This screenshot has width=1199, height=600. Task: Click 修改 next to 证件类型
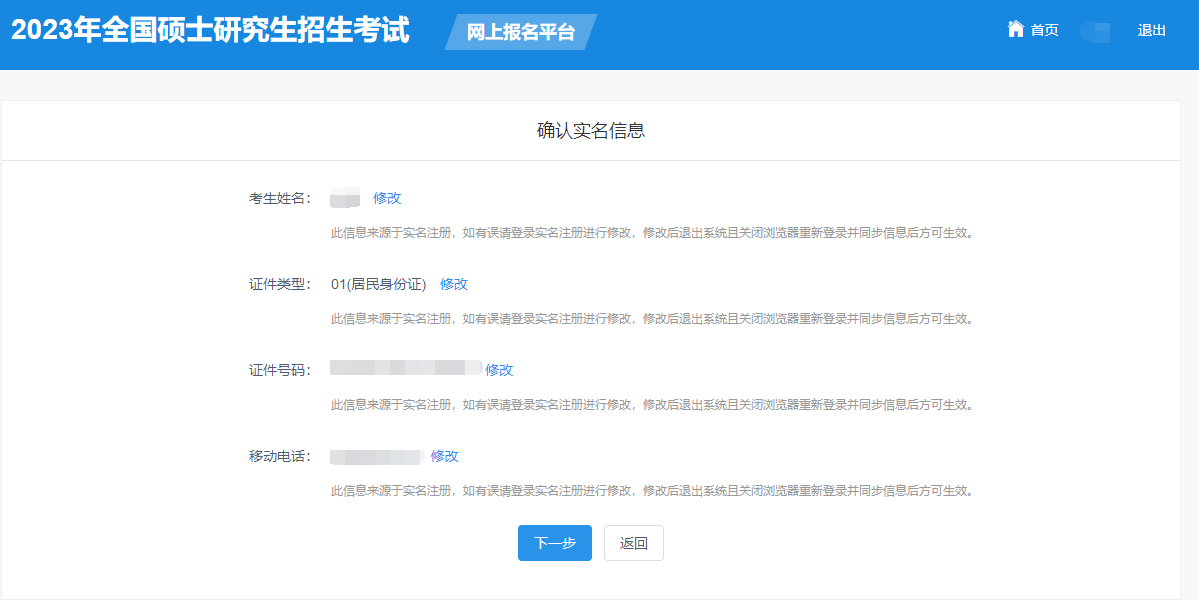pos(454,284)
